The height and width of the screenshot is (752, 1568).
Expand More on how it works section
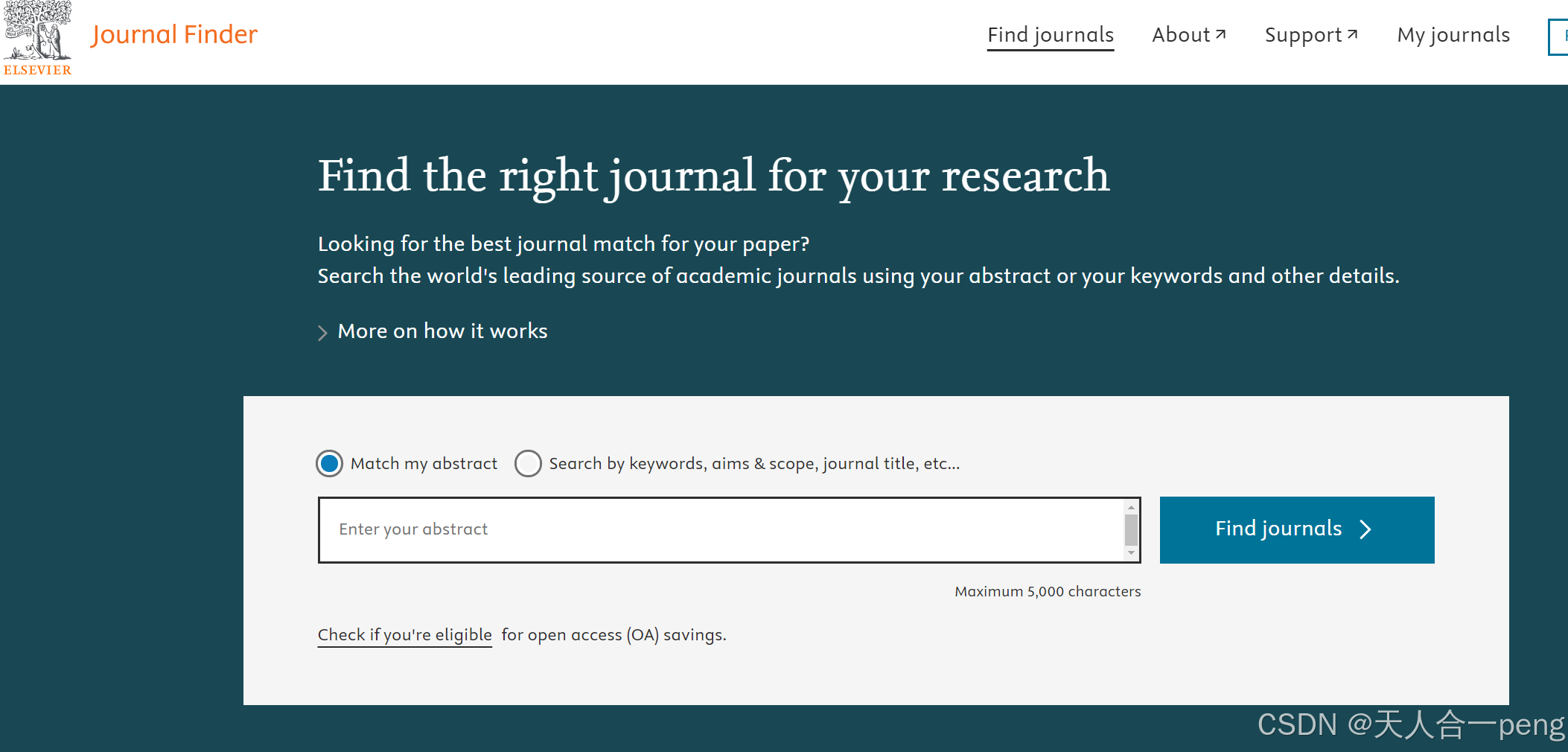tap(442, 331)
